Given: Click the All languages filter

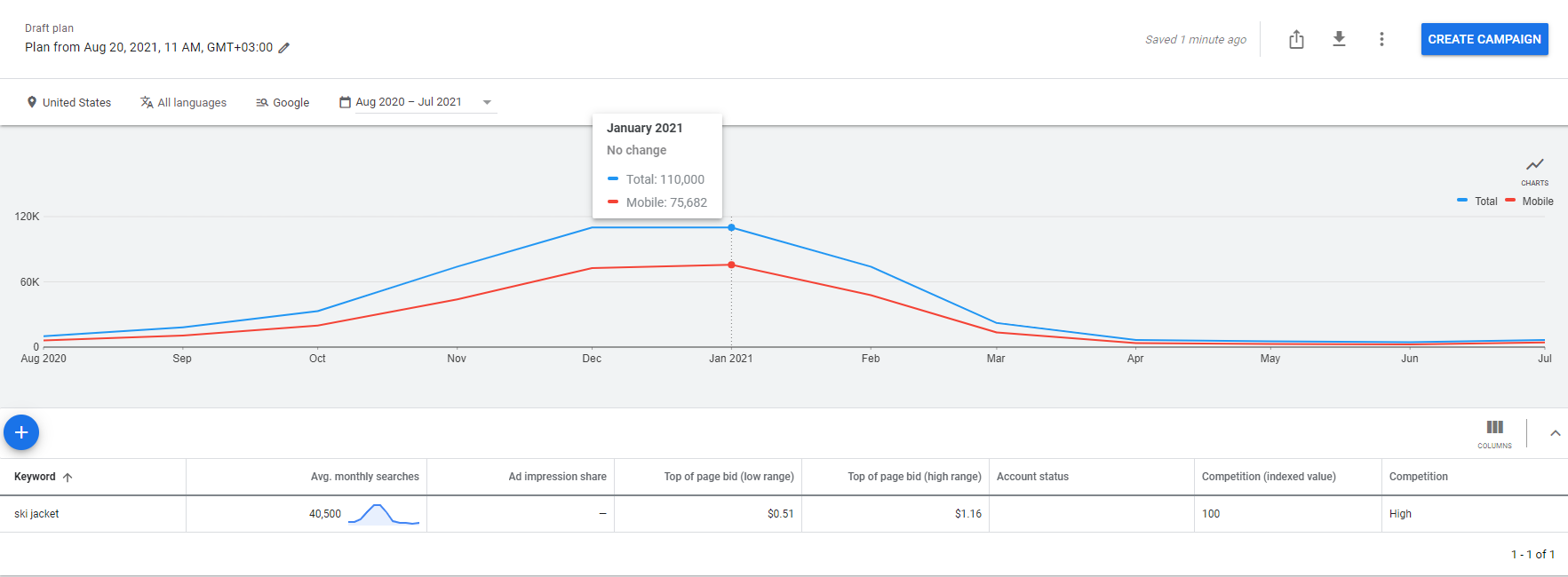Looking at the screenshot, I should pos(183,102).
